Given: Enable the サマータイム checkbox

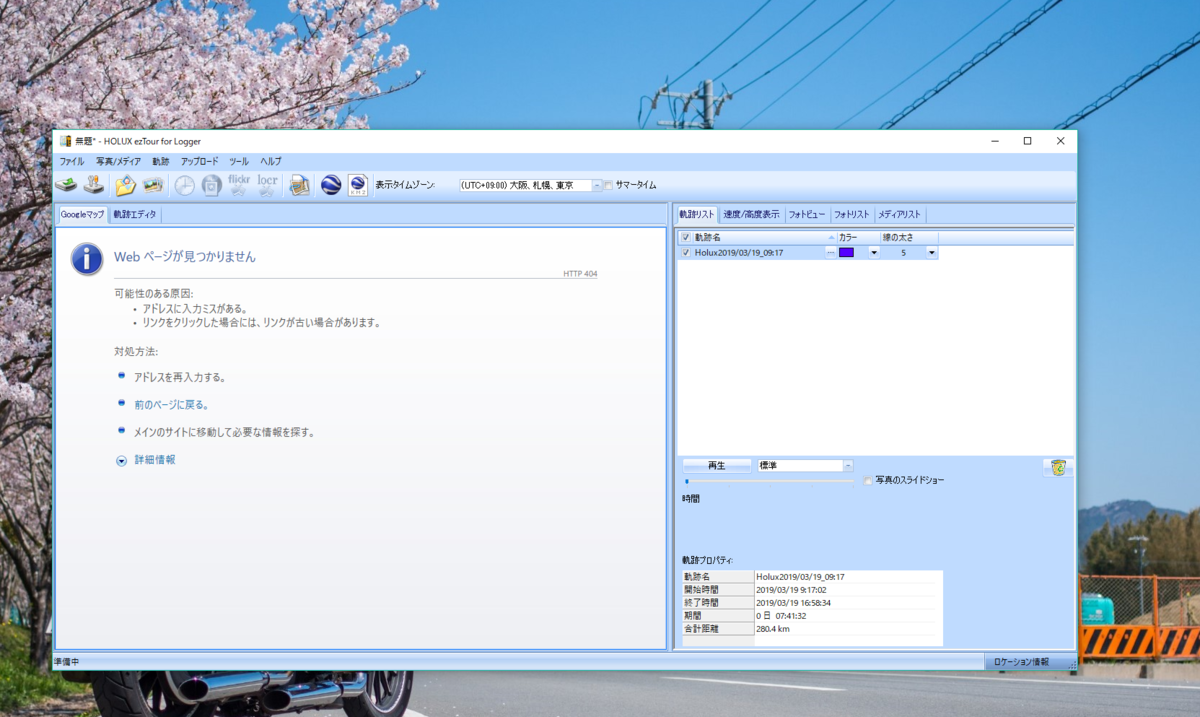Looking at the screenshot, I should [x=608, y=185].
